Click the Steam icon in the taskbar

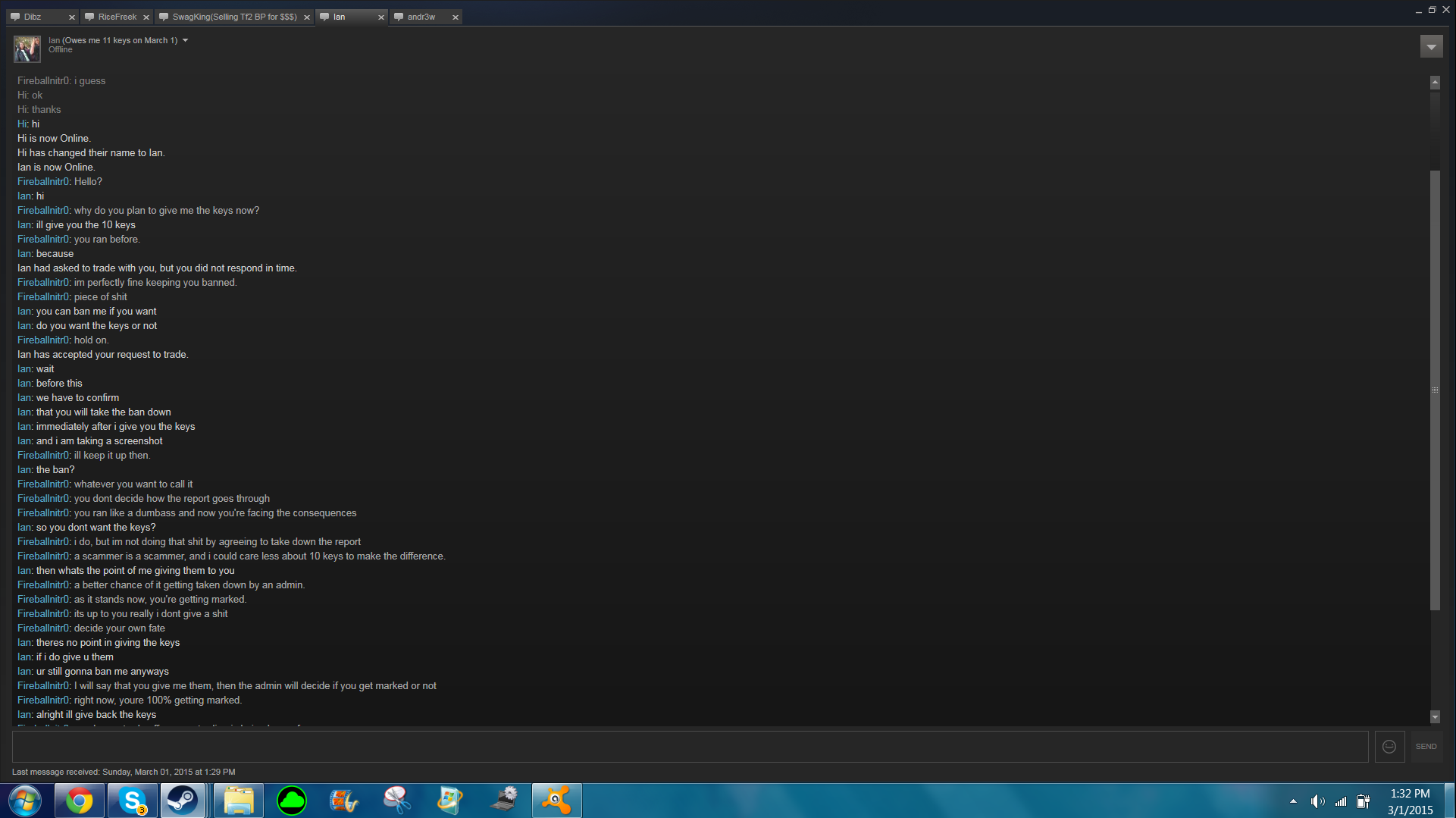coord(182,801)
